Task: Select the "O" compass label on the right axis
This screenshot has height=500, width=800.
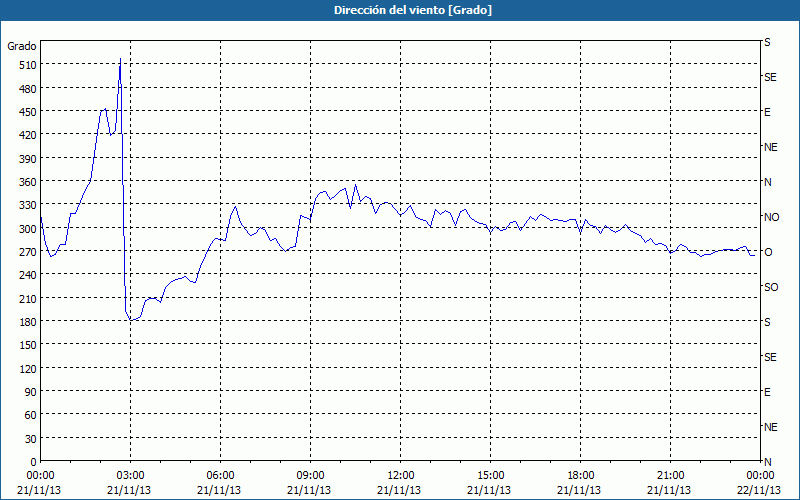Action: pos(767,252)
